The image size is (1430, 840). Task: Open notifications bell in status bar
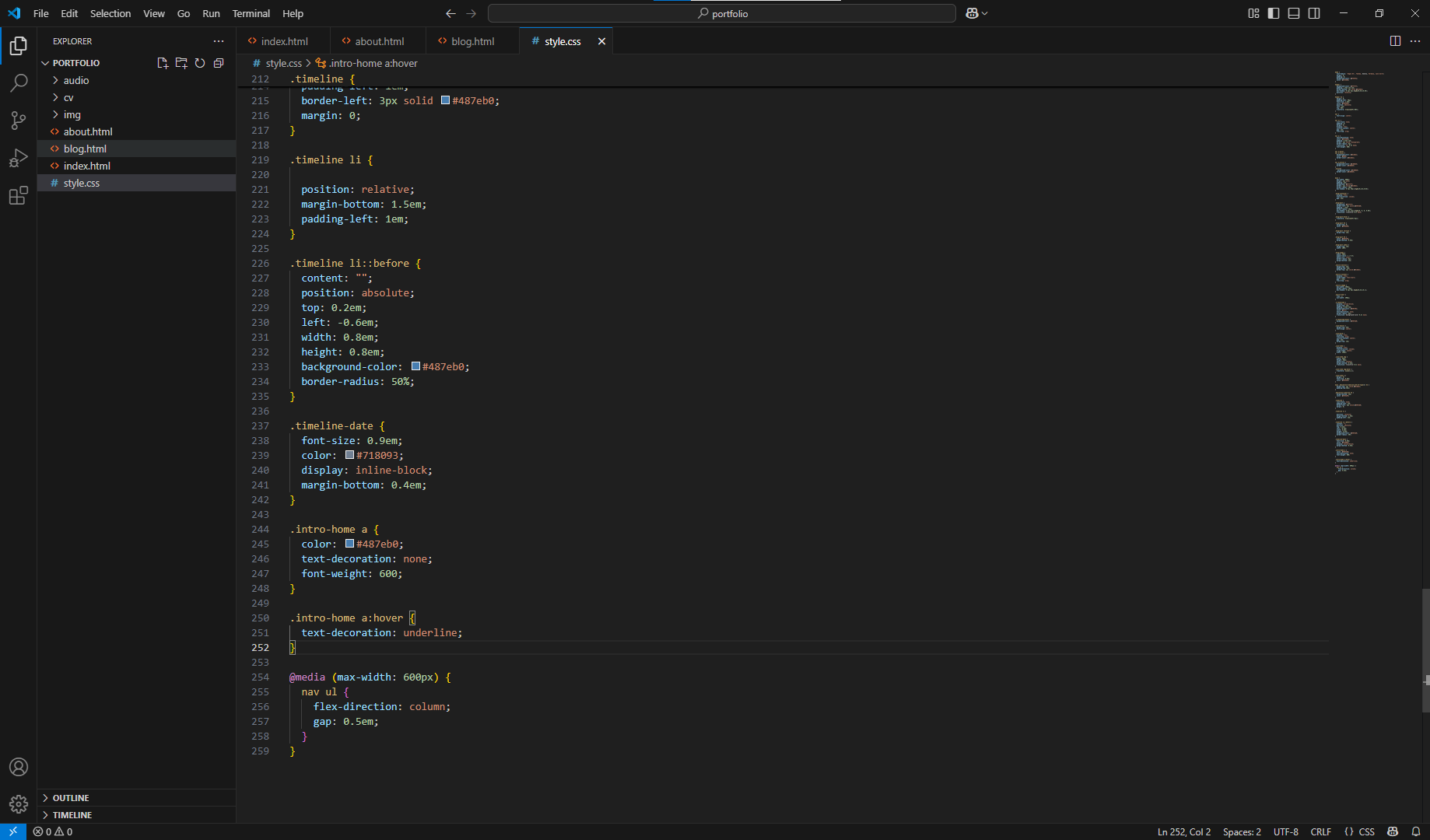click(1416, 831)
